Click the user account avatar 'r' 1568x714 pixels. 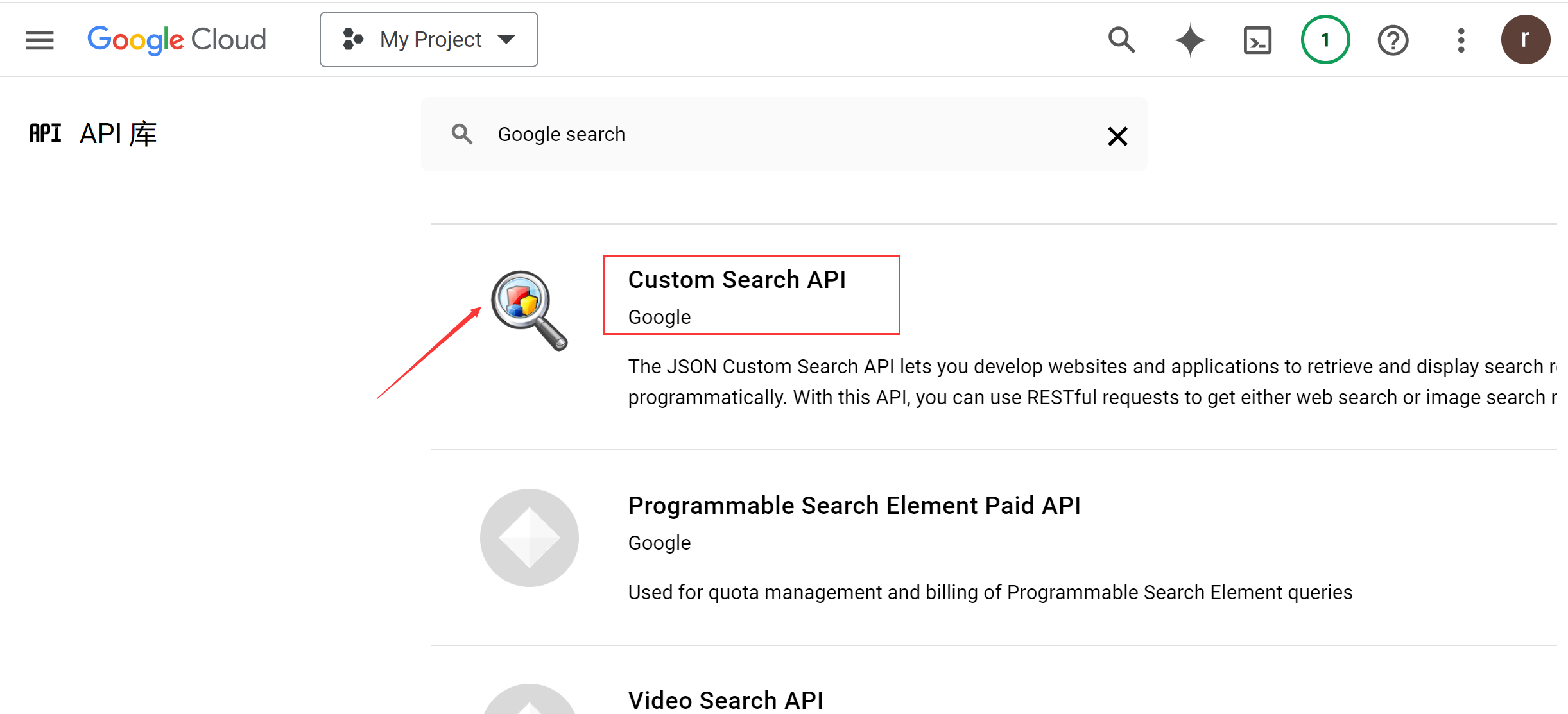[1525, 40]
